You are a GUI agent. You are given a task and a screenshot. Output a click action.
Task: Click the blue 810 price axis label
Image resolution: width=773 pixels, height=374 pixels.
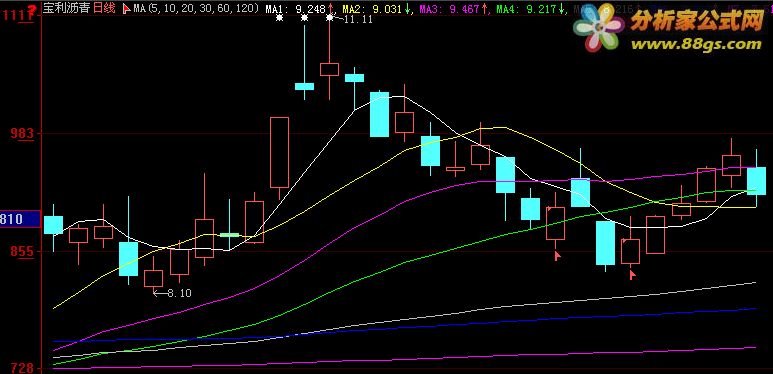(20, 219)
